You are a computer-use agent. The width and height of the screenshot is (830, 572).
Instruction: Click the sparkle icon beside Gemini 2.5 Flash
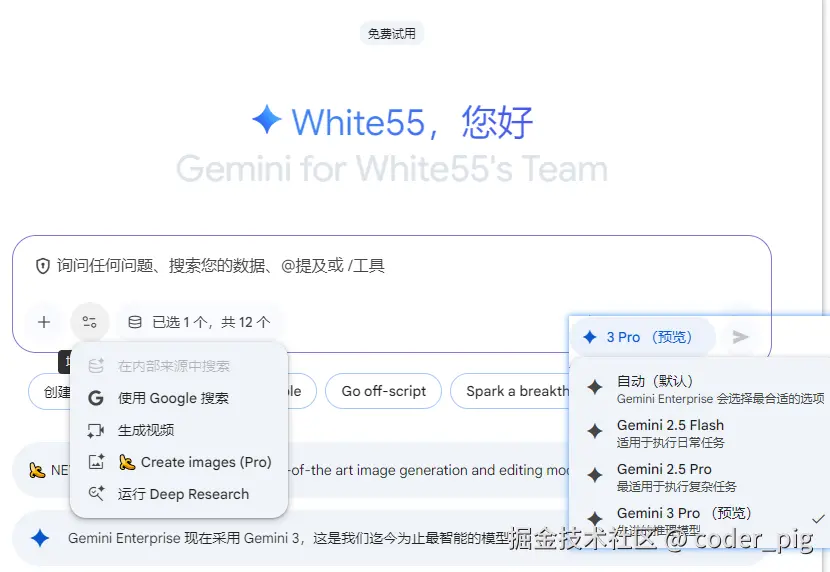pyautogui.click(x=594, y=431)
